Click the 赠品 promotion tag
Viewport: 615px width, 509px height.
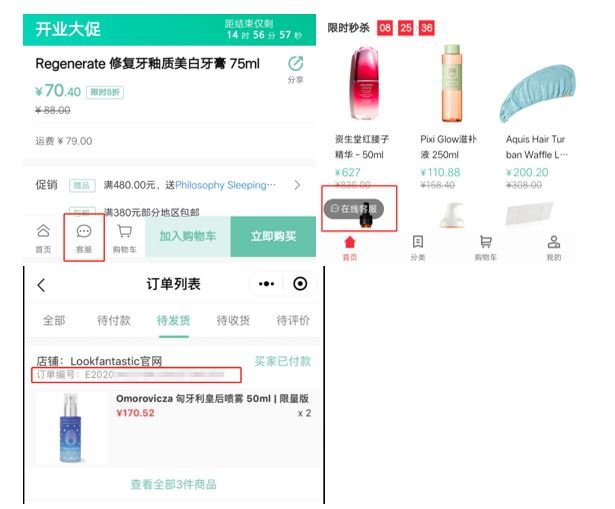tap(82, 185)
